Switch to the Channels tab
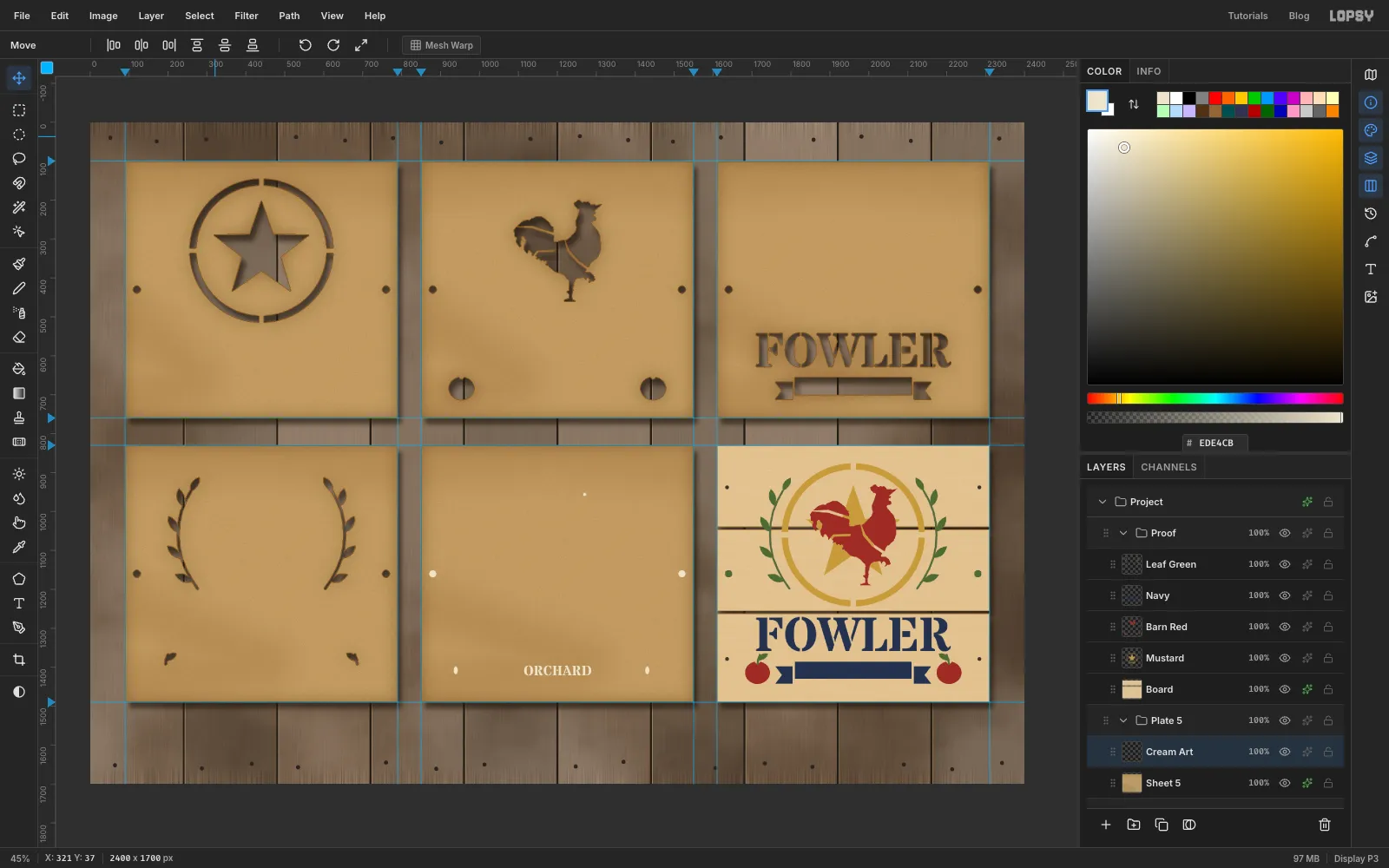The width and height of the screenshot is (1389, 868). [x=1168, y=467]
